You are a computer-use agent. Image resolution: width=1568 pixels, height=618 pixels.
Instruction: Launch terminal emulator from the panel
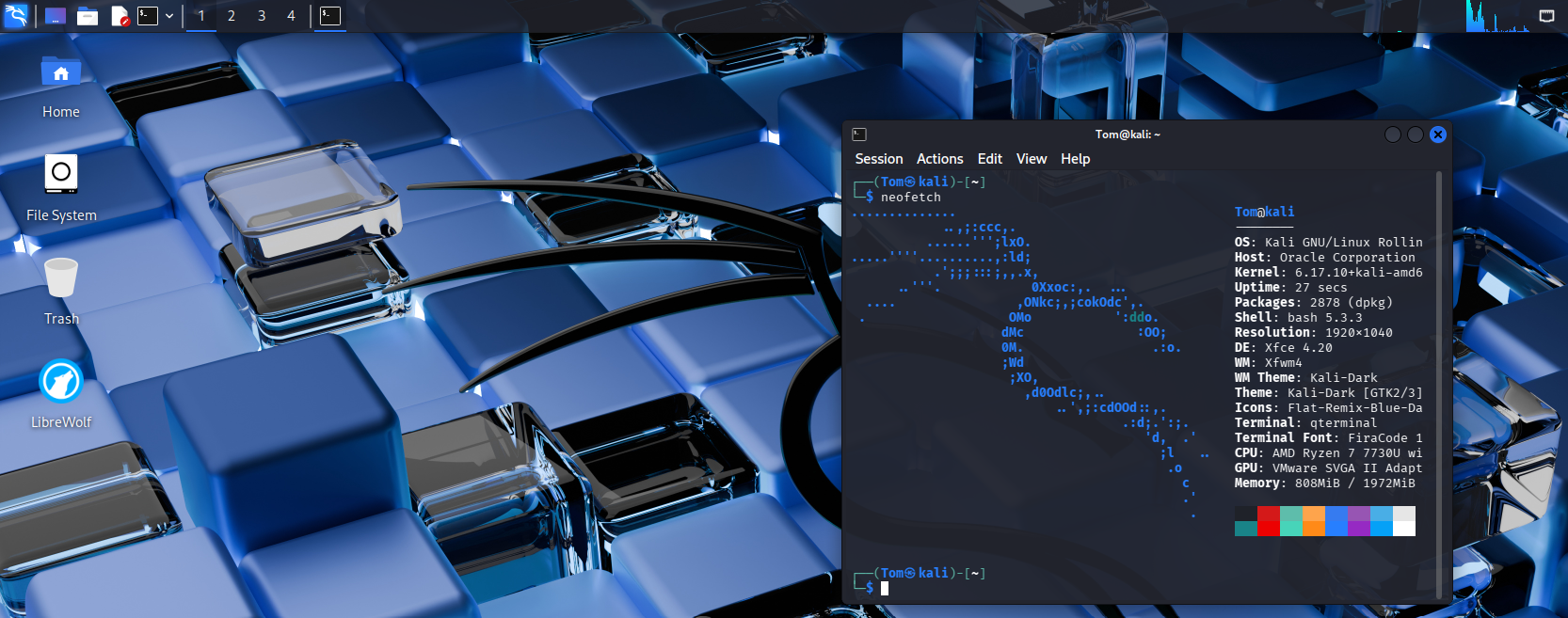click(x=148, y=16)
